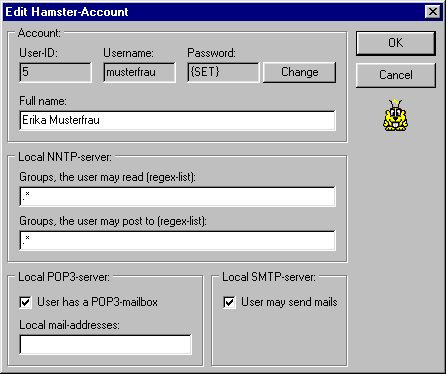The height and width of the screenshot is (374, 446).
Task: Click the empty Local mail-addresses field
Action: pyautogui.click(x=105, y=344)
